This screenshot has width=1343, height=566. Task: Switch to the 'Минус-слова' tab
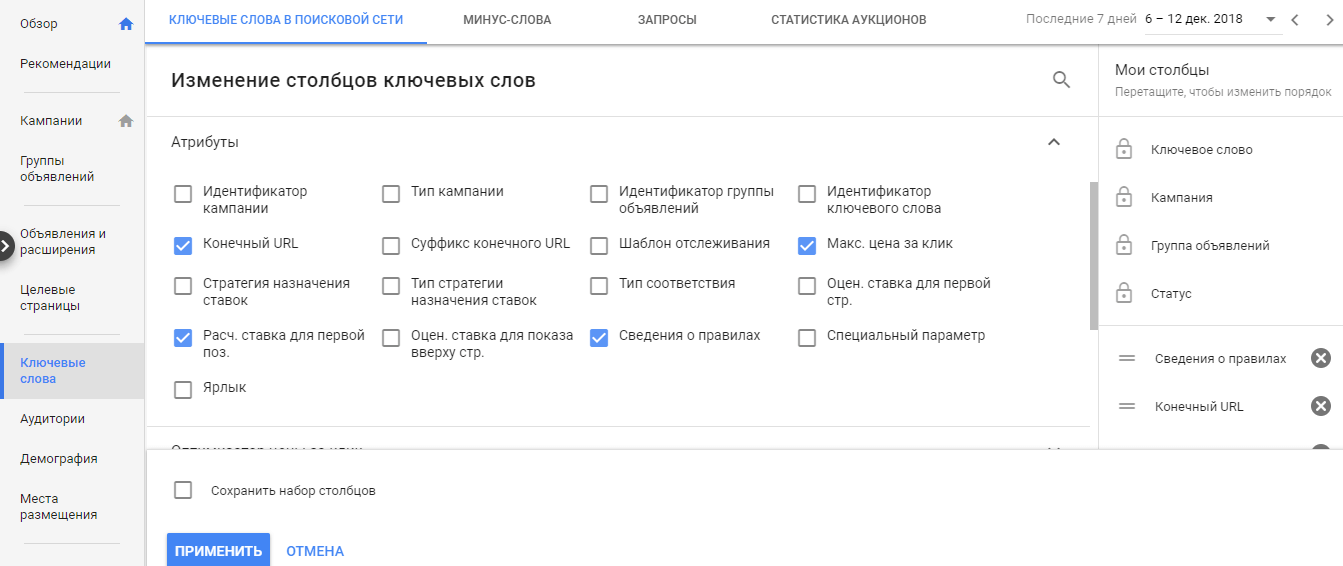507,20
